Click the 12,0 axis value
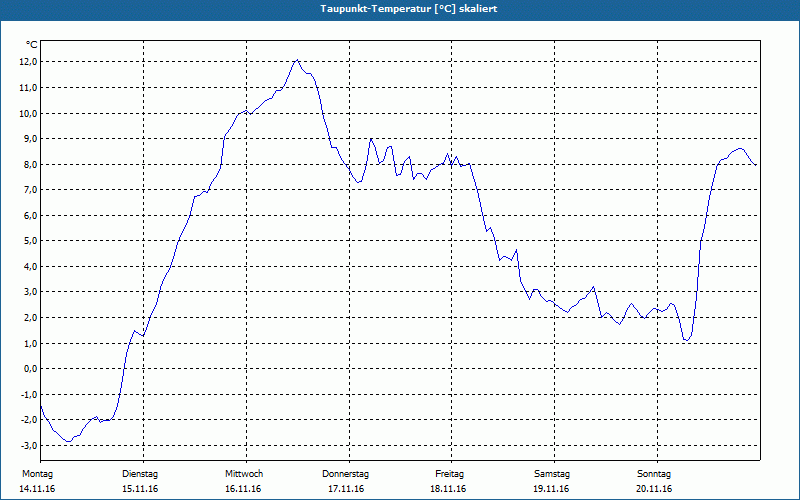 pyautogui.click(x=28, y=62)
